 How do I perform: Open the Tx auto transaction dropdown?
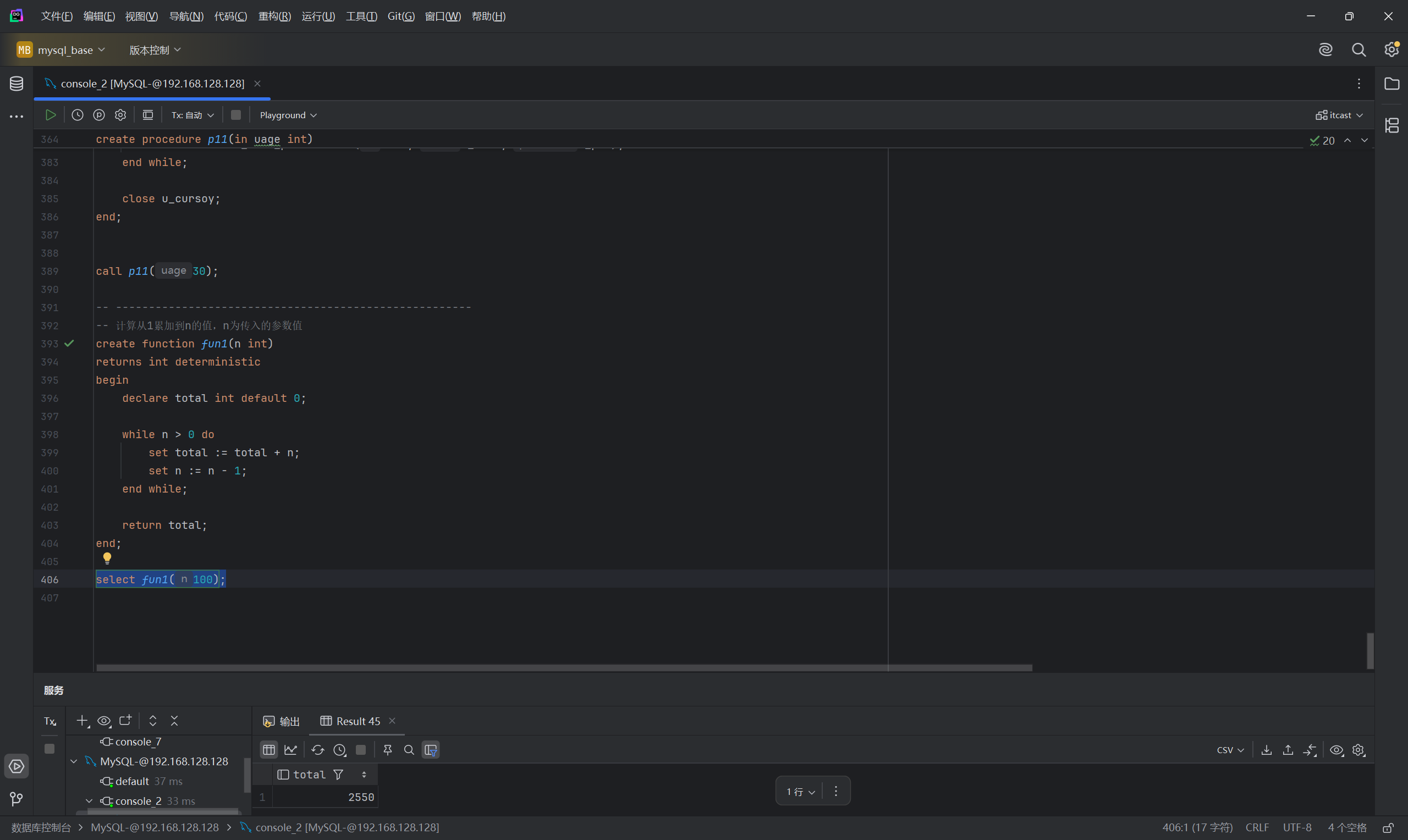point(193,115)
